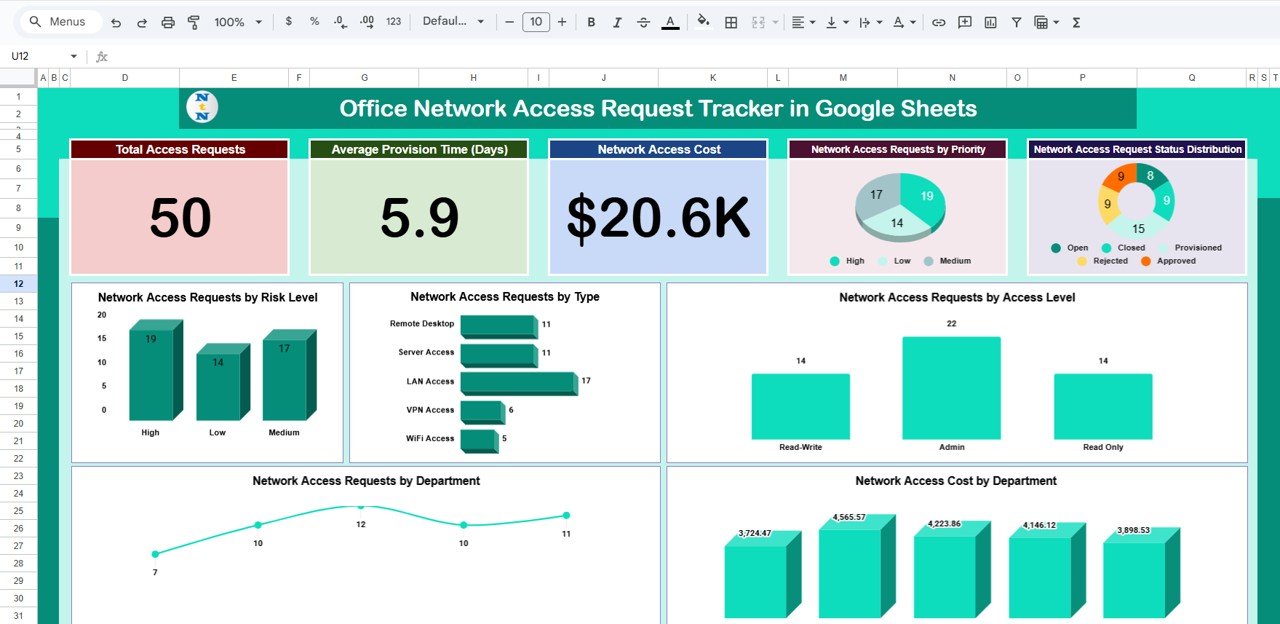The image size is (1280, 624).
Task: Toggle italic formatting
Action: coord(617,22)
